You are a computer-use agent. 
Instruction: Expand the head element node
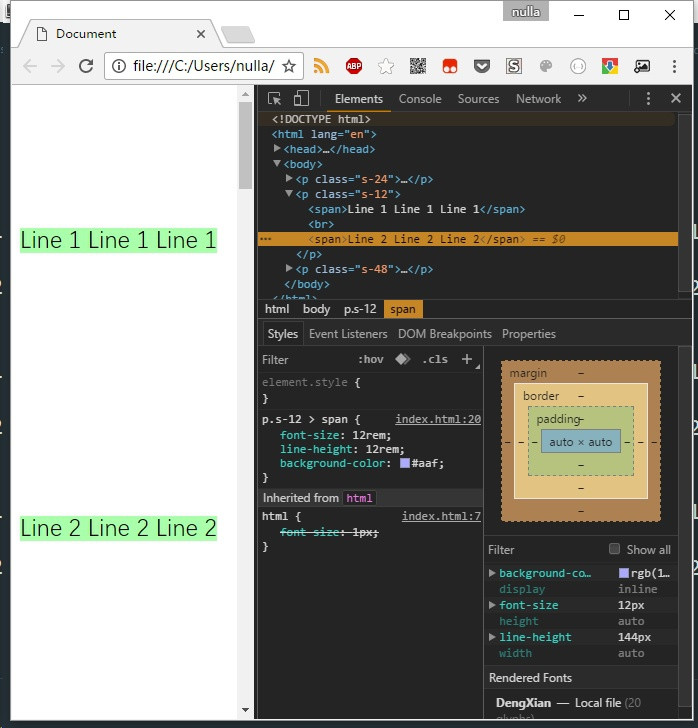278,149
